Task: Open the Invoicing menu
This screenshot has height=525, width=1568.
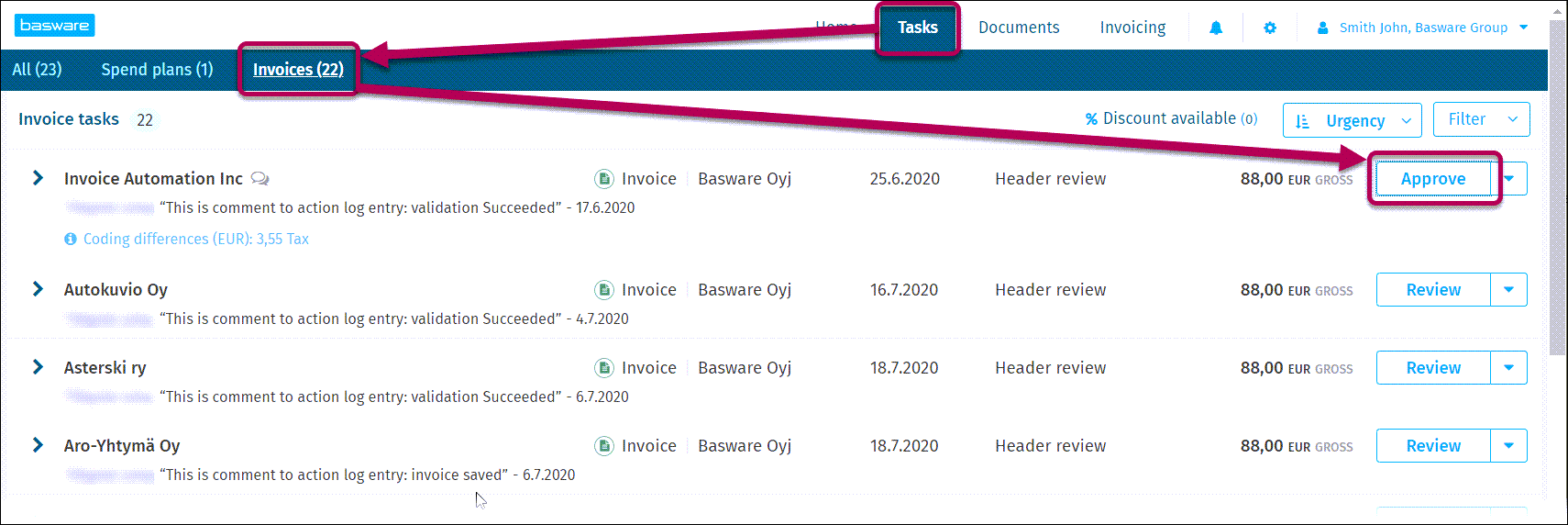Action: tap(1132, 28)
